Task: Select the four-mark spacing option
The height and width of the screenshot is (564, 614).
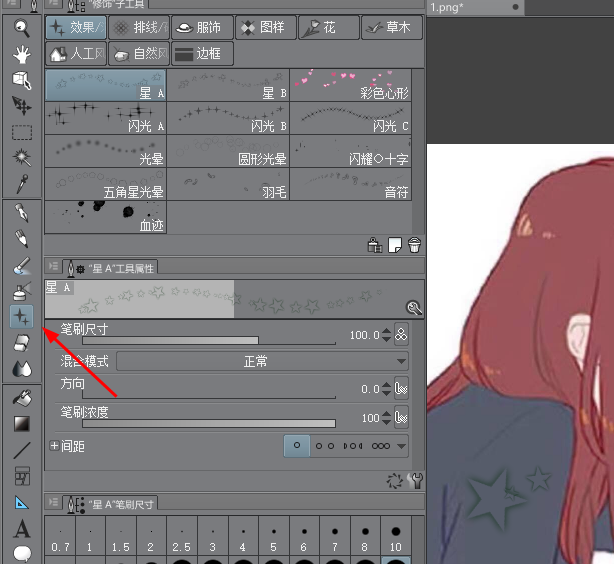Action: [x=353, y=446]
